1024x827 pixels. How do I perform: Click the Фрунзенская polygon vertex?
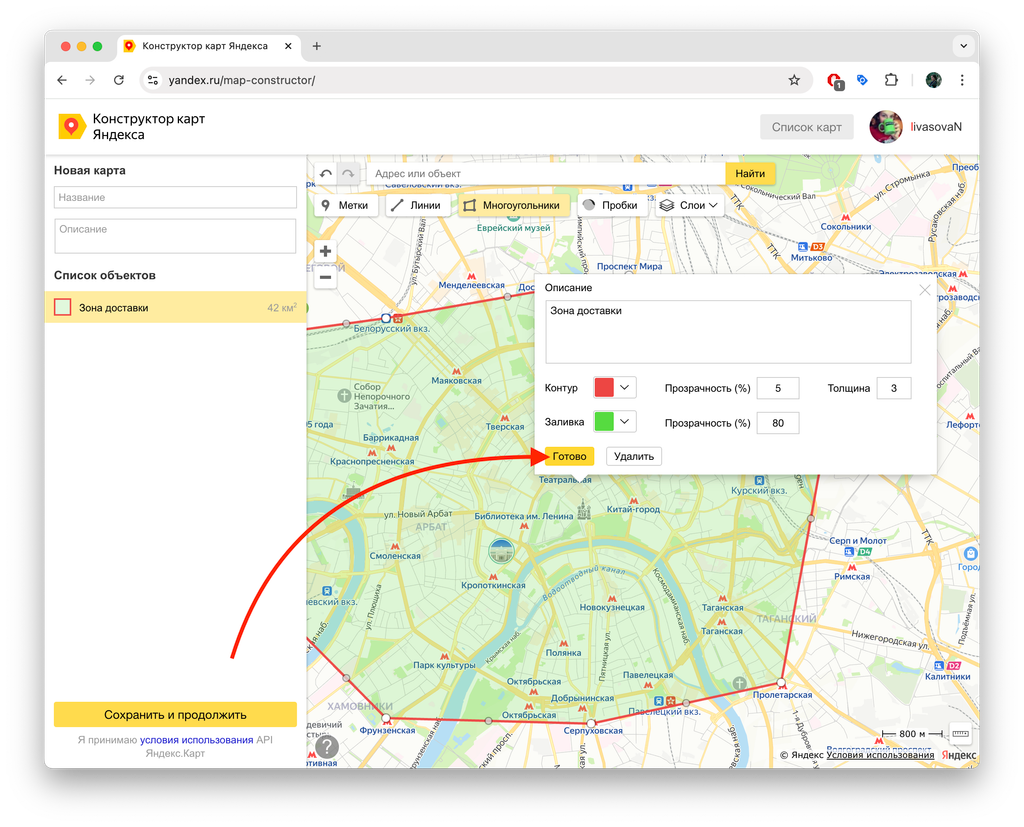pyautogui.click(x=386, y=719)
